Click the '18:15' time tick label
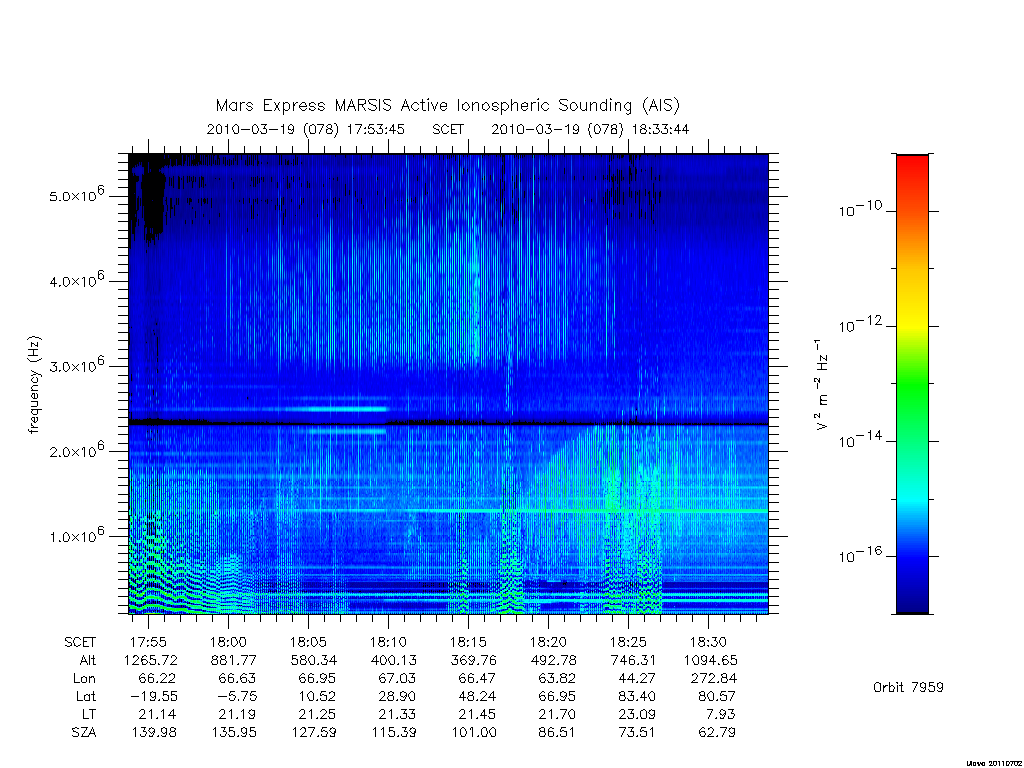 pos(468,642)
